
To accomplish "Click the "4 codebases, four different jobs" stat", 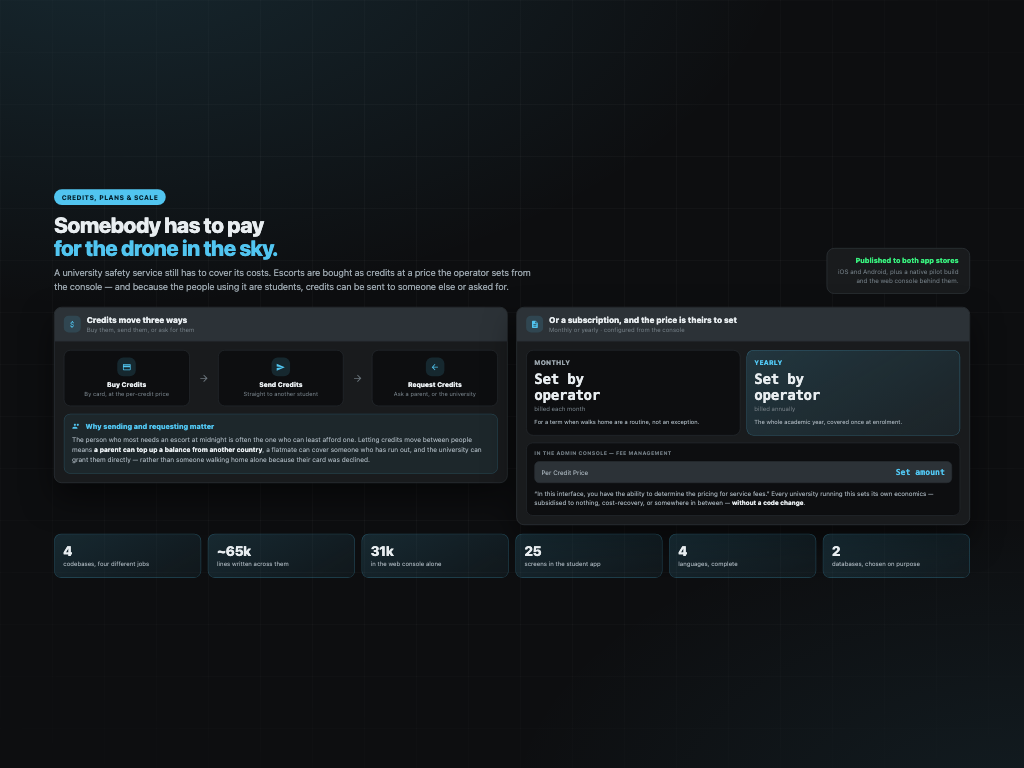I will point(127,556).
